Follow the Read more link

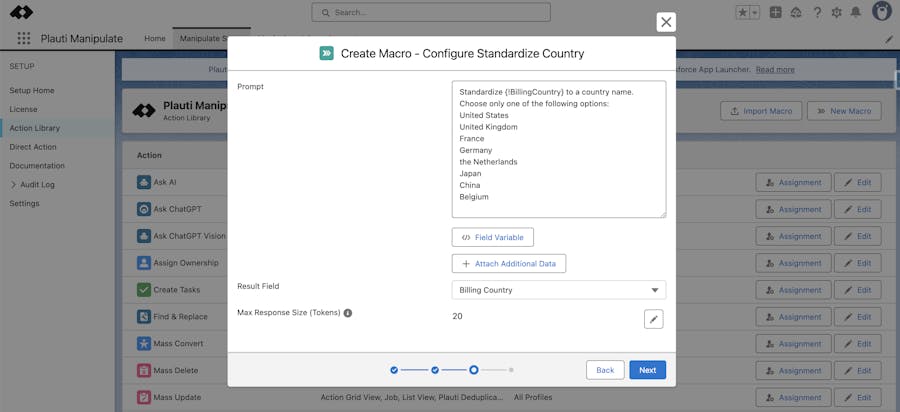tap(775, 69)
